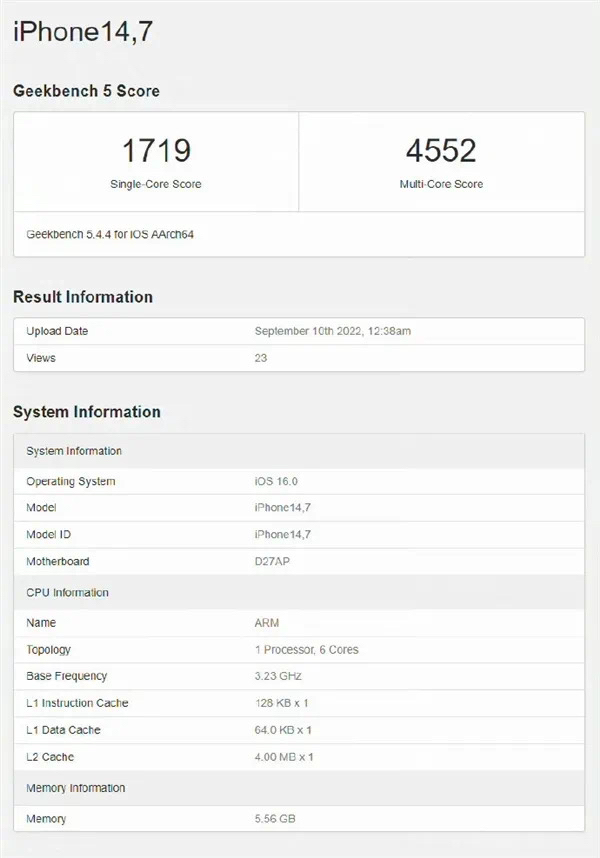Image resolution: width=600 pixels, height=858 pixels.
Task: Click the memory value 5.56 GB
Action: point(275,819)
